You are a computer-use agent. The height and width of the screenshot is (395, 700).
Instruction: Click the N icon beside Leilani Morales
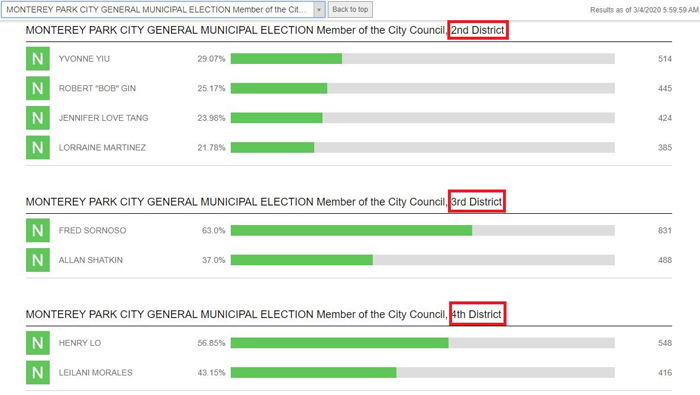click(38, 372)
